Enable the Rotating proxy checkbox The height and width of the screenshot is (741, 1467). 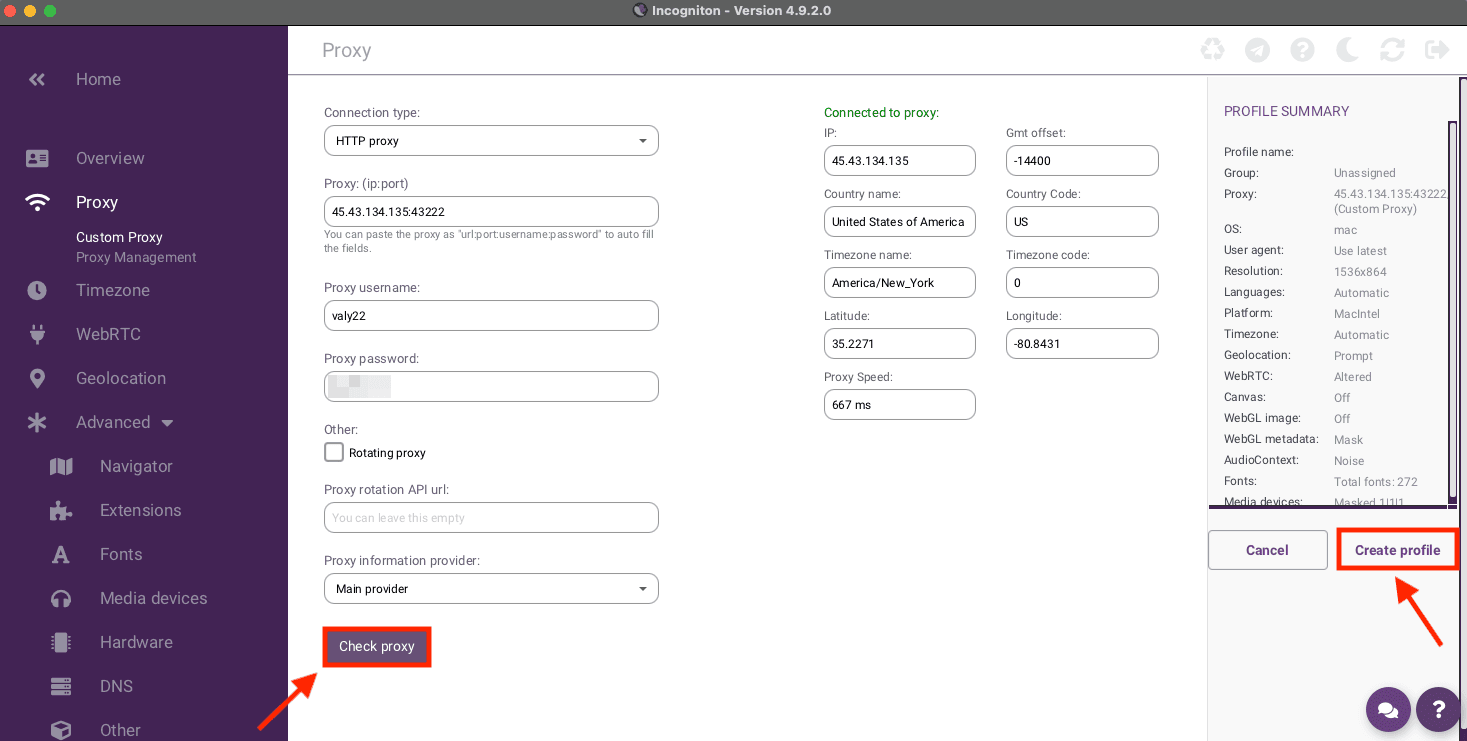point(334,452)
